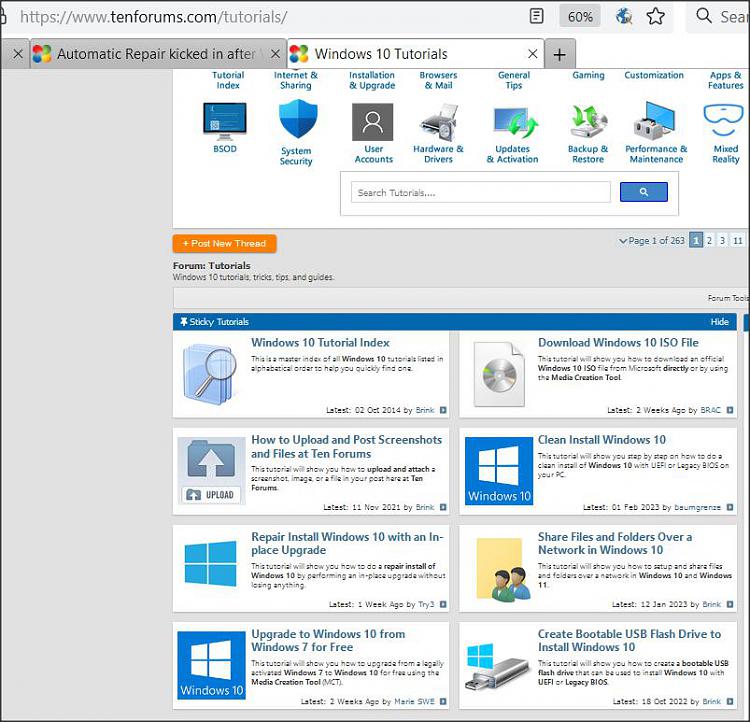This screenshot has width=750, height=722.
Task: Open the Mixed Reality headset icon
Action: [723, 121]
